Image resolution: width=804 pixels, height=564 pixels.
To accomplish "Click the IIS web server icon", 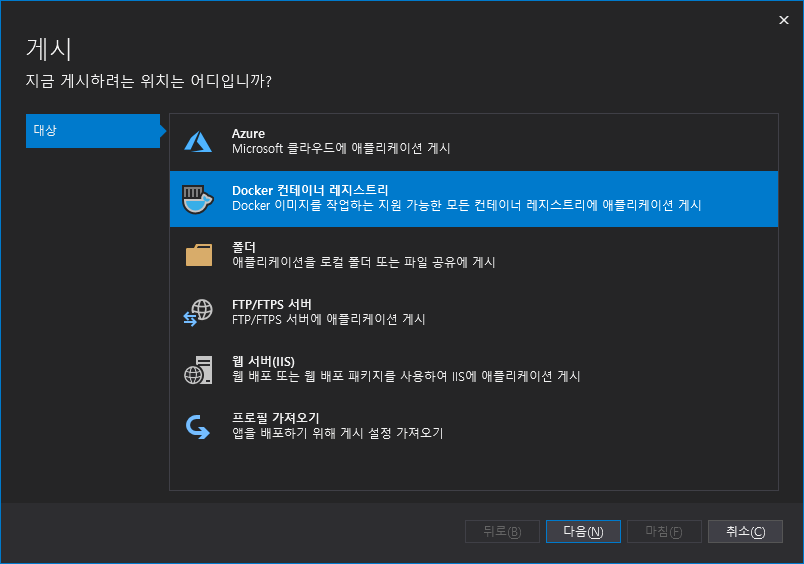I will [x=198, y=370].
